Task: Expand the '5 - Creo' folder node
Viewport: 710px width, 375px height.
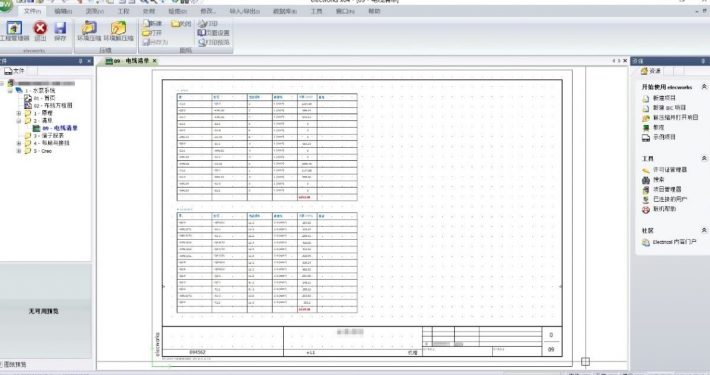Action: click(19, 151)
